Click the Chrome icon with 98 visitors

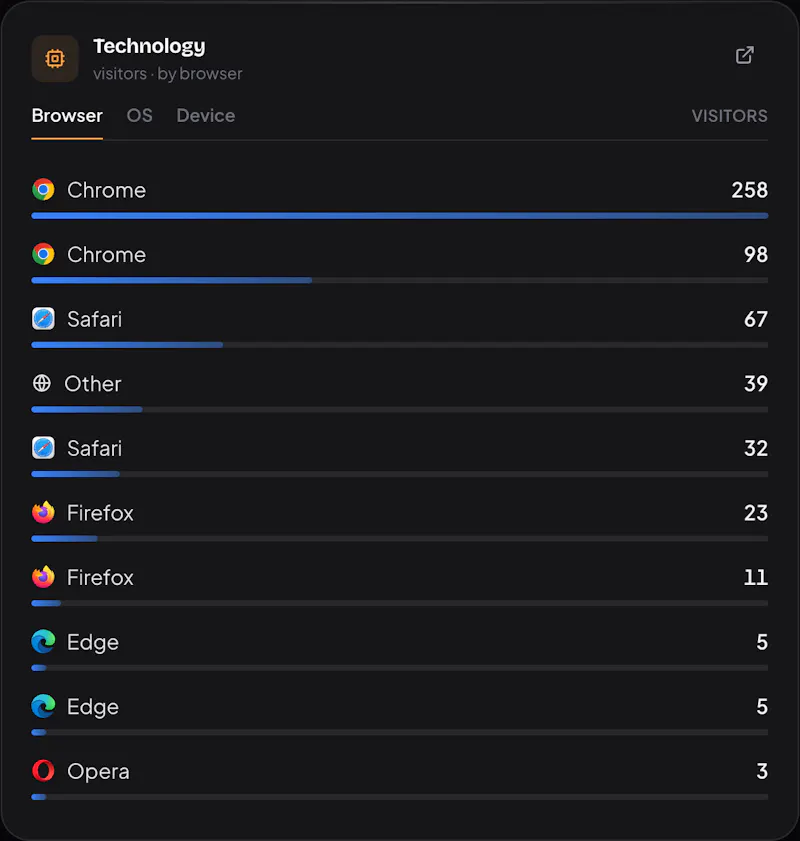point(43,254)
